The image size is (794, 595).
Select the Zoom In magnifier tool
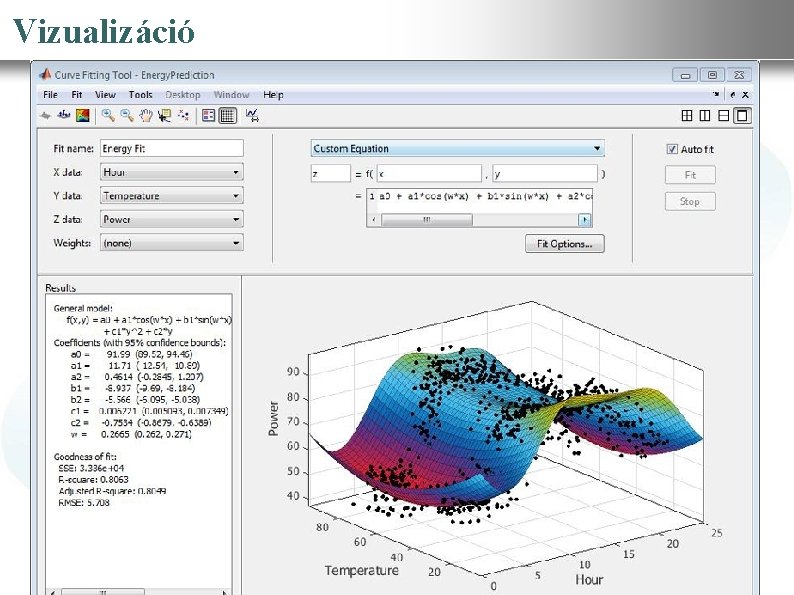click(x=107, y=115)
